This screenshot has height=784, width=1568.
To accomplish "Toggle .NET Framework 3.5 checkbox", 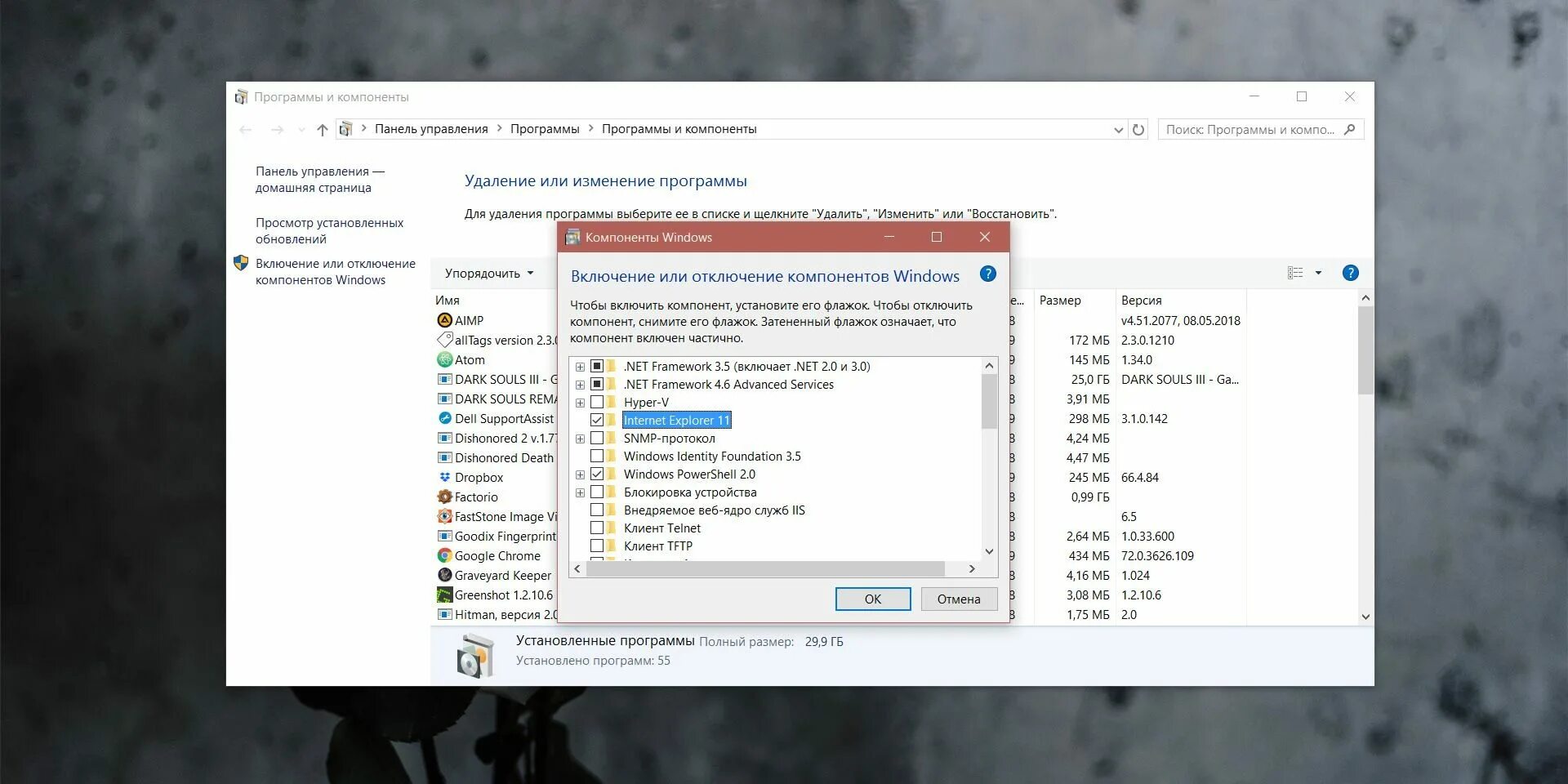I will click(597, 366).
